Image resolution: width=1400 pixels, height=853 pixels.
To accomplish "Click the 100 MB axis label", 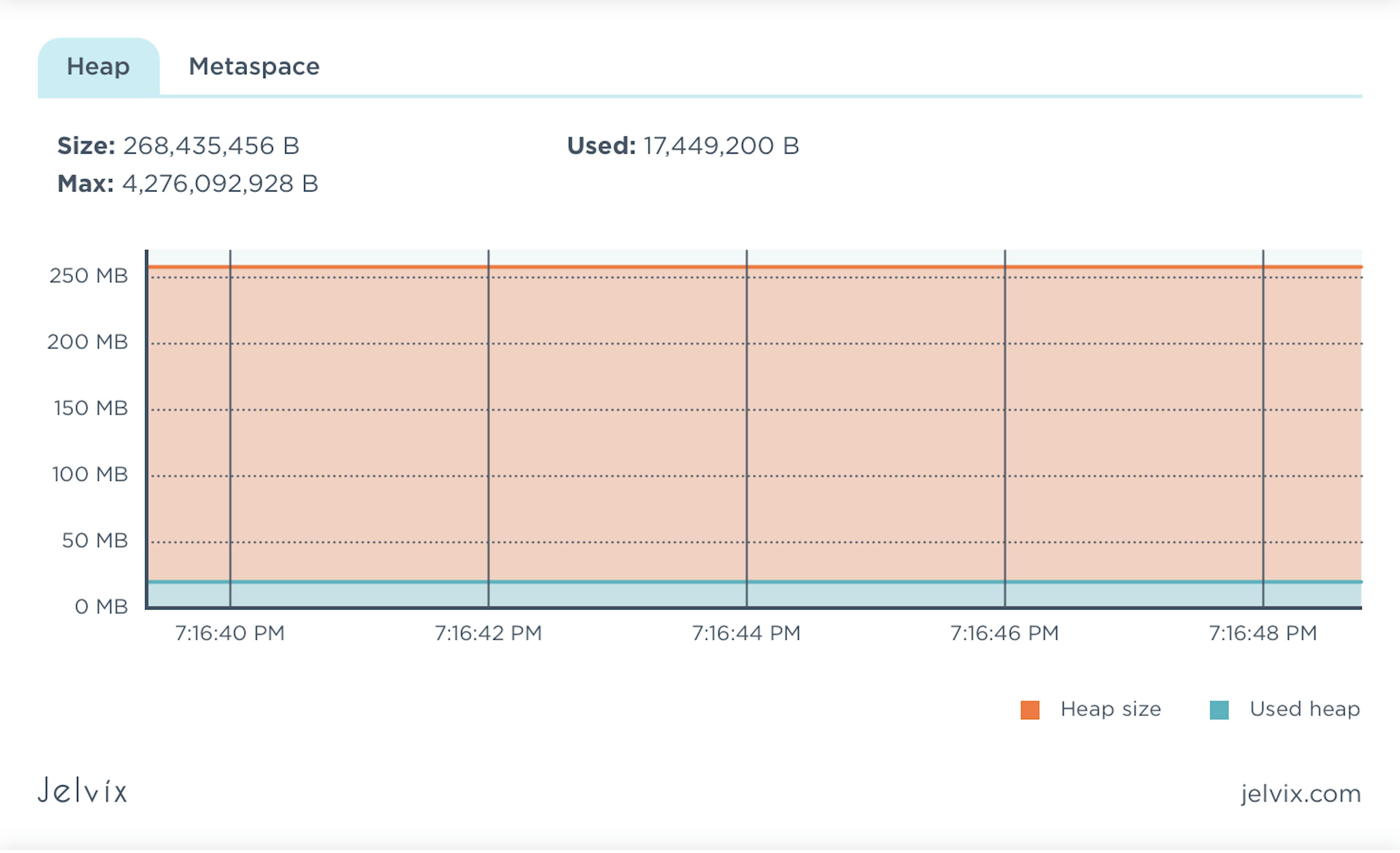I will click(x=90, y=475).
